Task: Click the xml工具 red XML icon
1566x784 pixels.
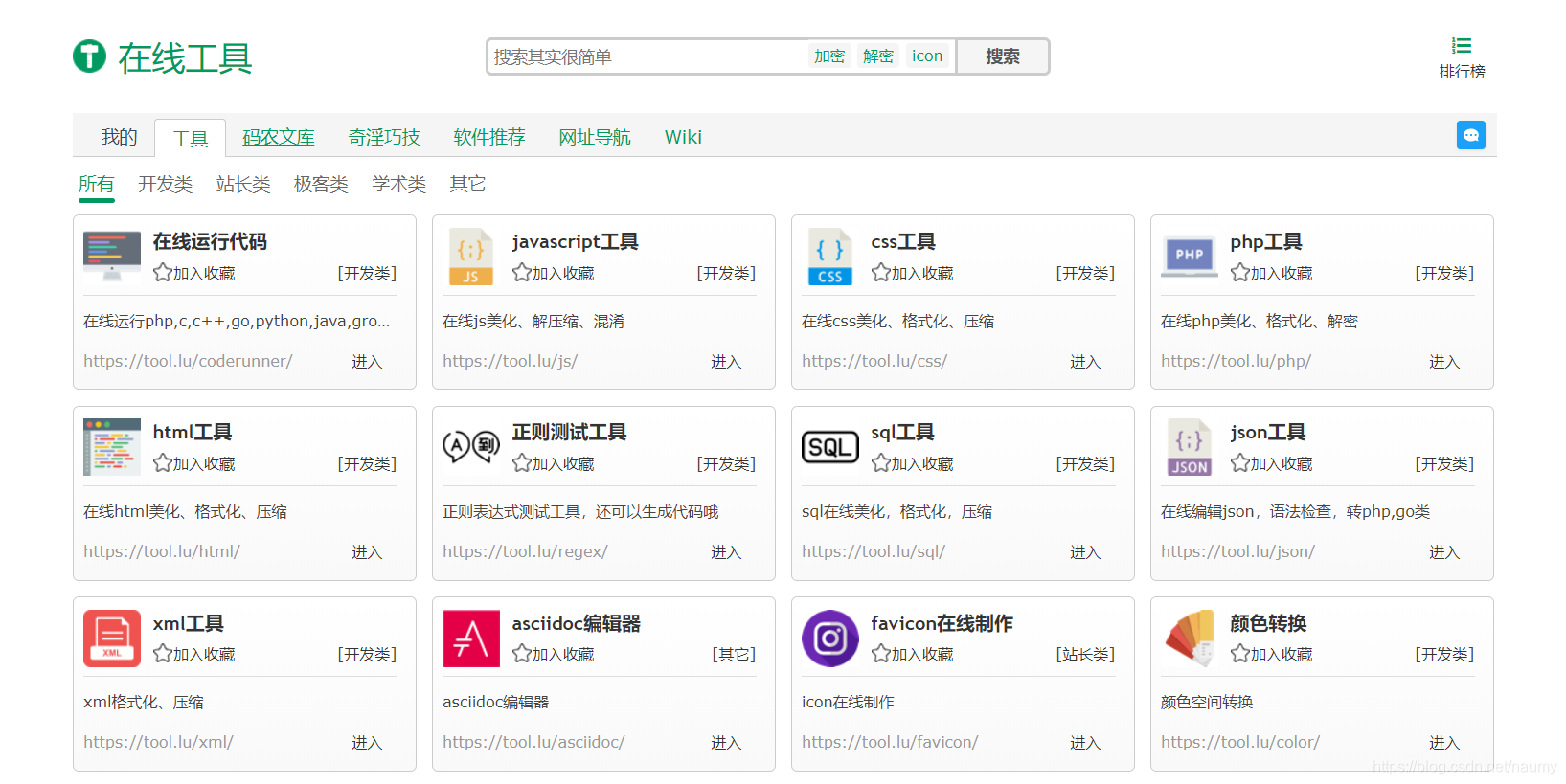Action: click(112, 638)
